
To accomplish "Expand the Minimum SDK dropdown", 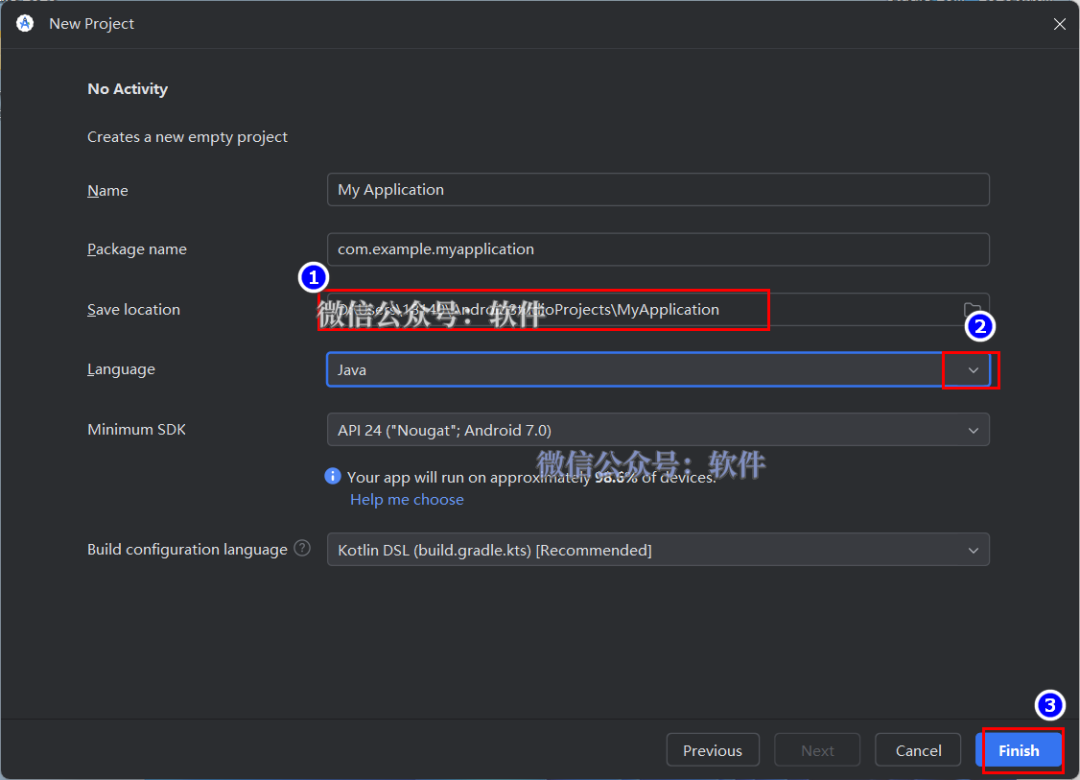I will tap(658, 430).
